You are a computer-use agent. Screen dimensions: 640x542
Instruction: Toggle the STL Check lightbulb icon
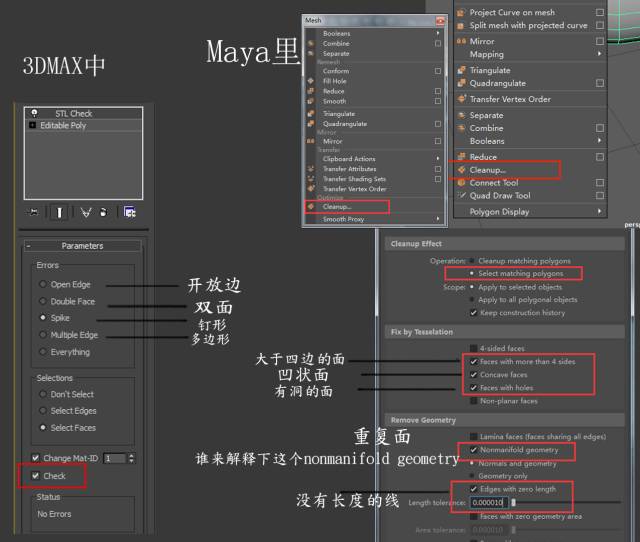(34, 113)
